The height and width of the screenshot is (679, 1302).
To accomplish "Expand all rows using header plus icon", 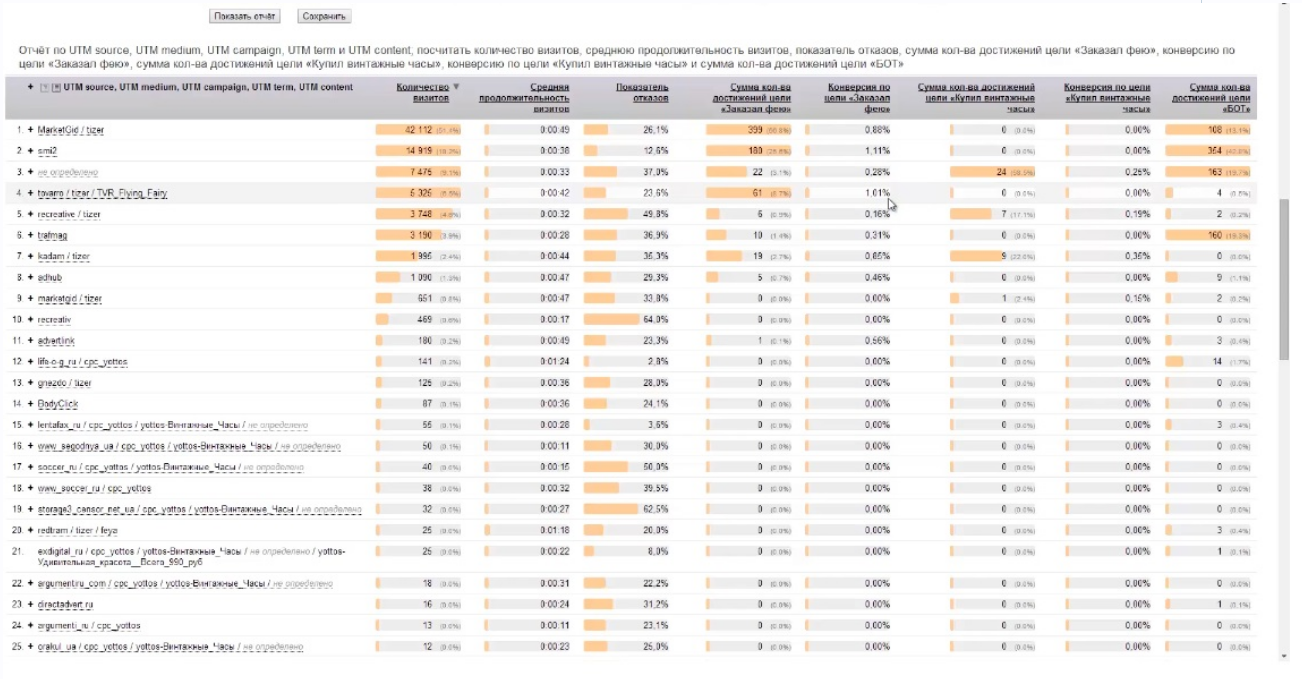I will (x=31, y=87).
